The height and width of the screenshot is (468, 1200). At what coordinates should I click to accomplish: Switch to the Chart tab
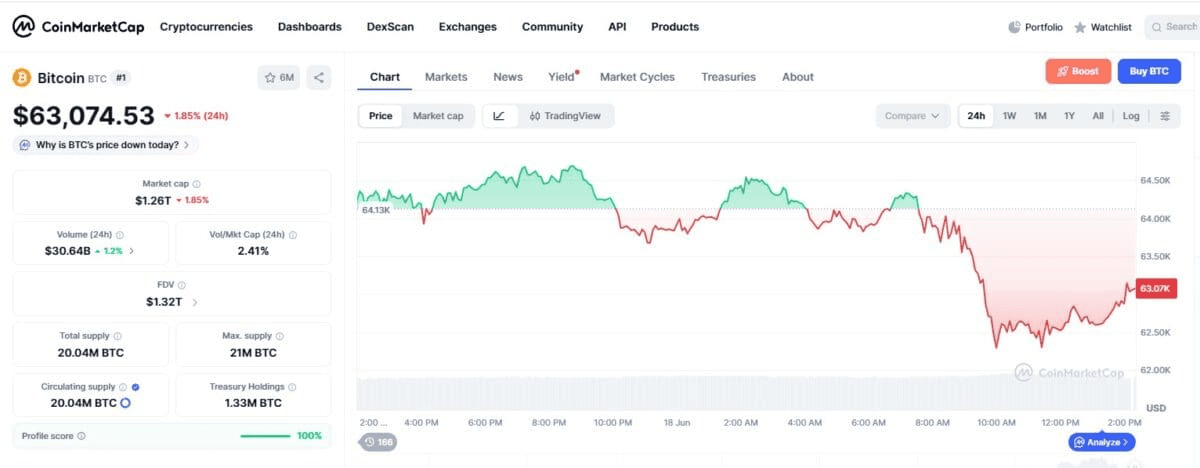click(x=385, y=77)
